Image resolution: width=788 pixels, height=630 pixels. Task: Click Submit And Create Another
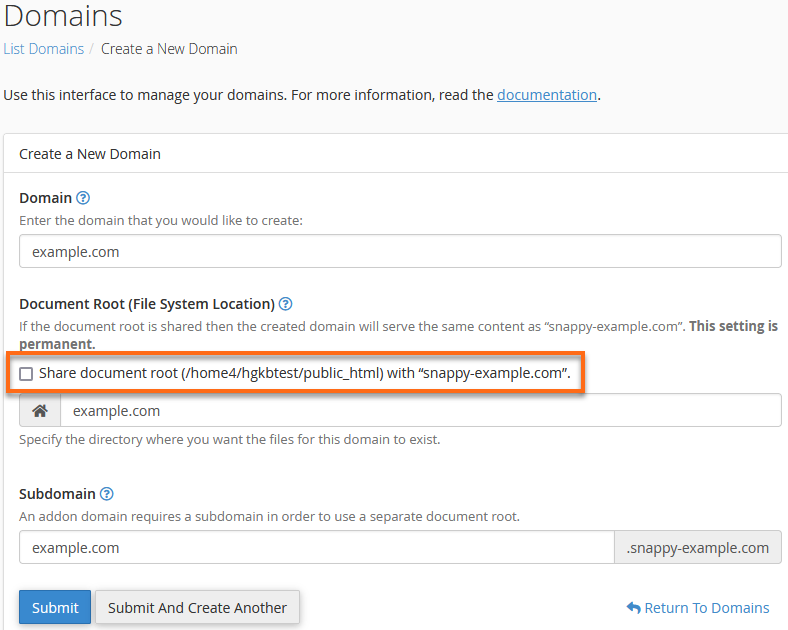coord(197,607)
